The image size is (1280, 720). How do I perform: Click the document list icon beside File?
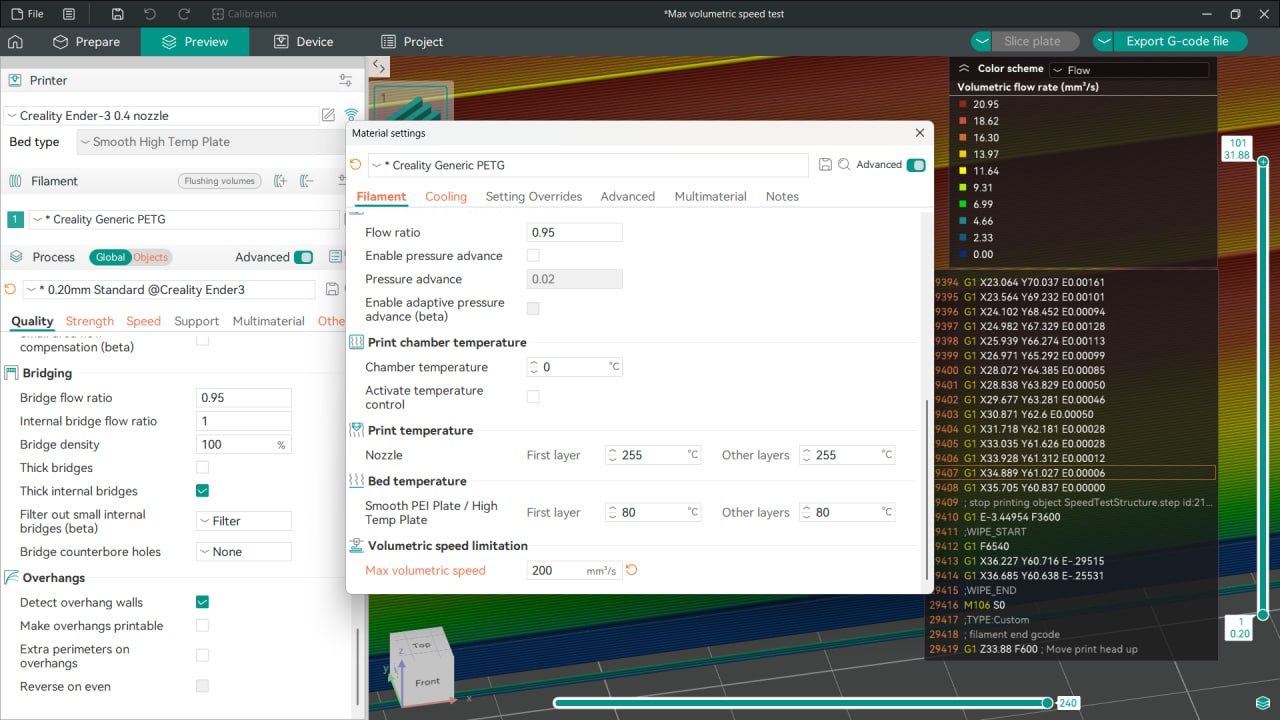click(x=69, y=14)
